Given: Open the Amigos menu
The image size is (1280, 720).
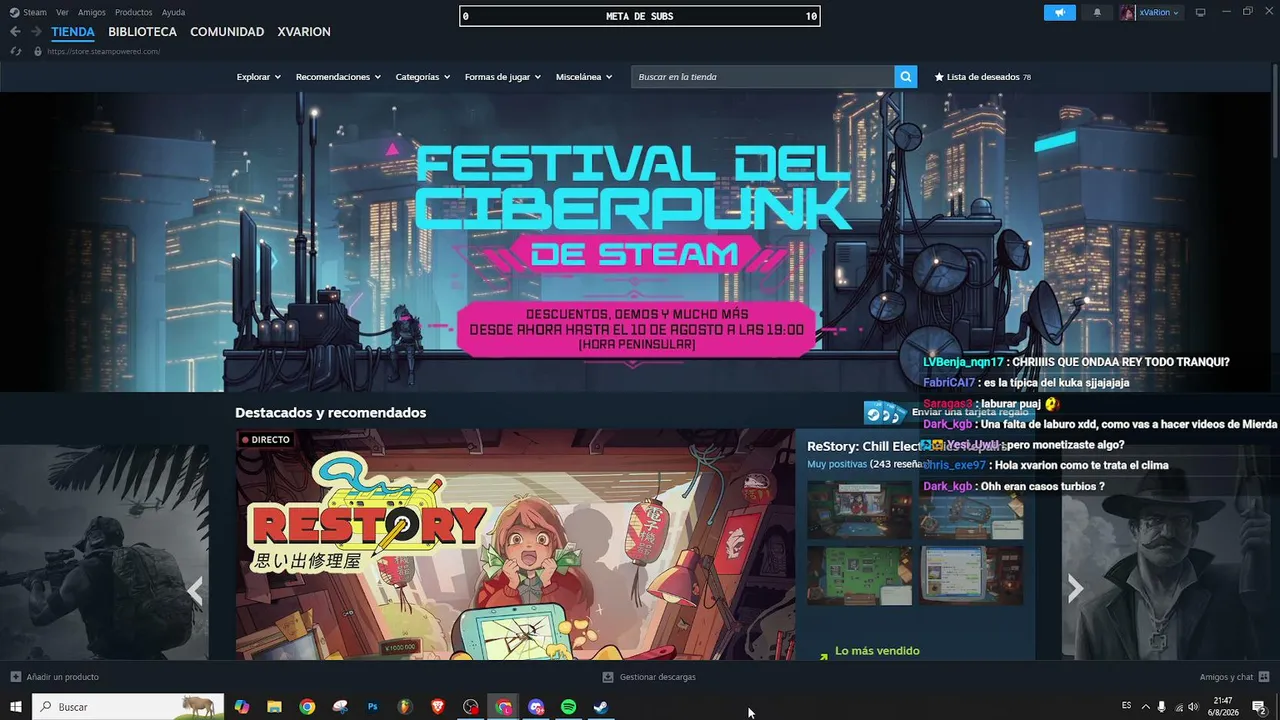Looking at the screenshot, I should (92, 13).
